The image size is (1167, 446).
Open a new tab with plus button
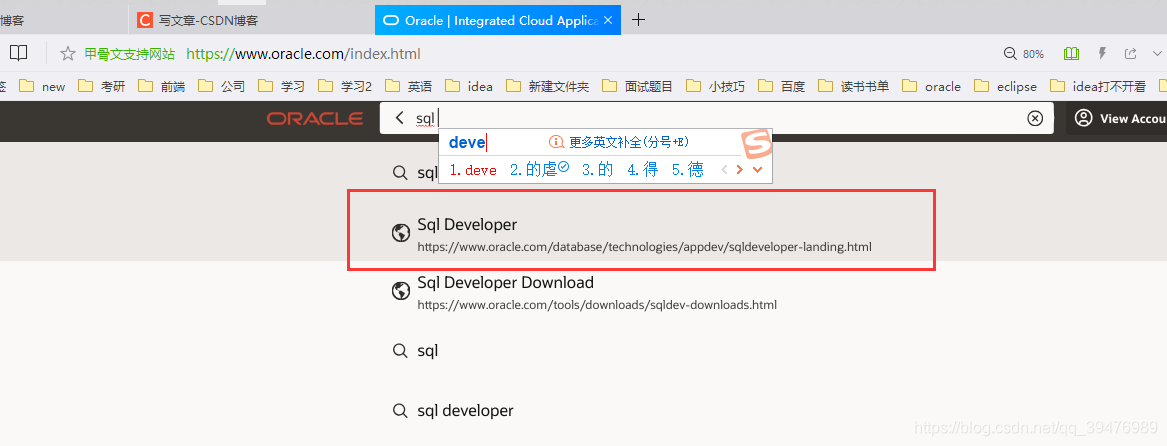pyautogui.click(x=638, y=20)
